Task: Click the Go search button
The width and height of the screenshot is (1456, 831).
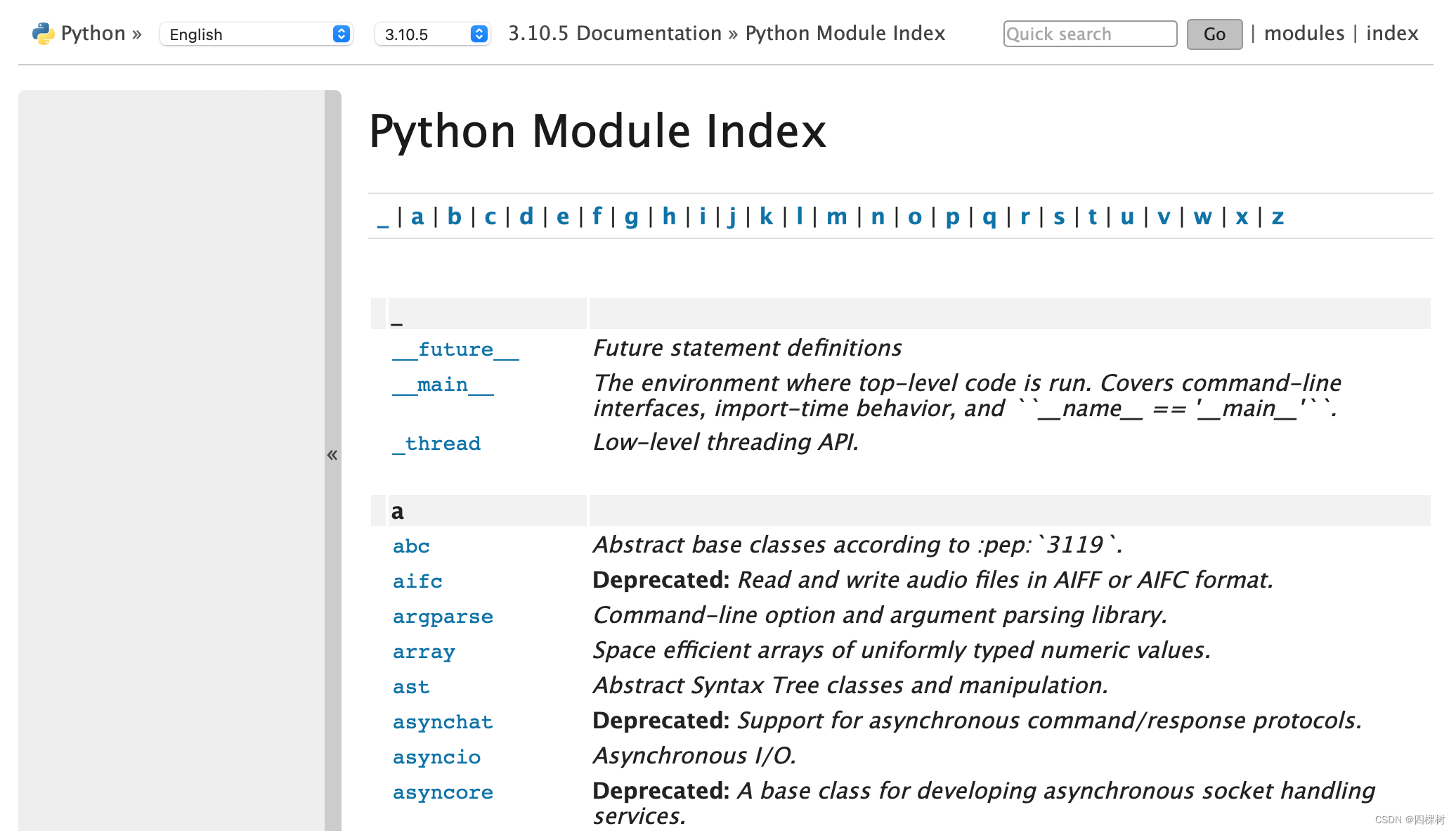Action: point(1214,34)
